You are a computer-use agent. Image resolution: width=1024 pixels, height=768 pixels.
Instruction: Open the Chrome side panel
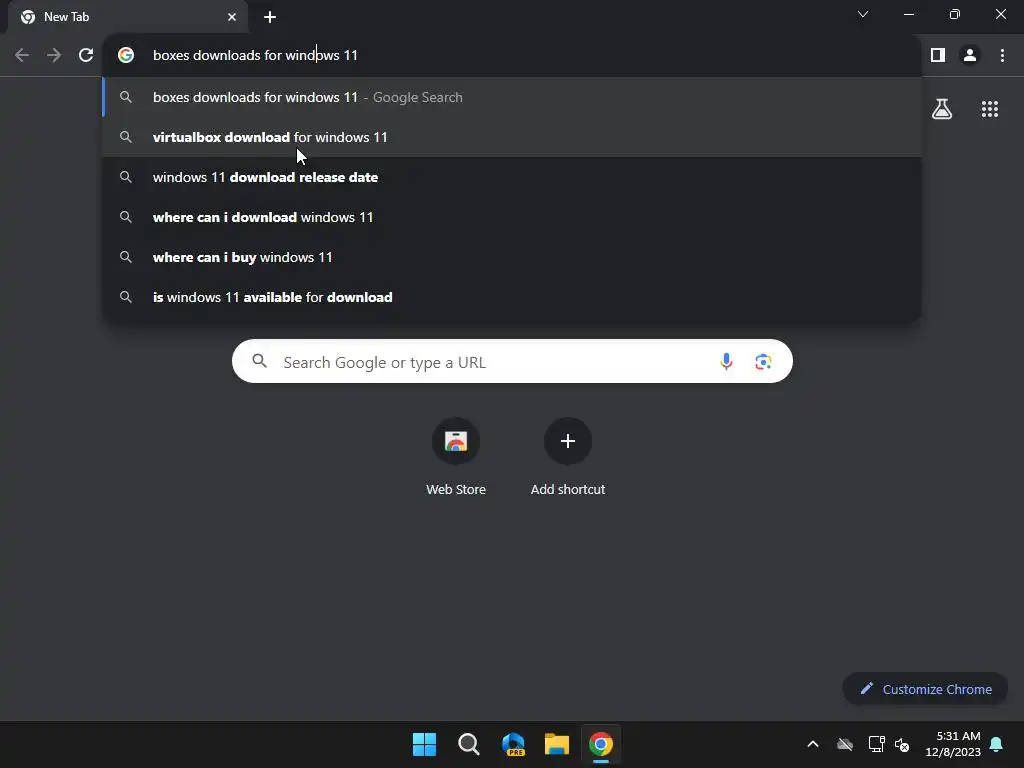pyautogui.click(x=938, y=56)
